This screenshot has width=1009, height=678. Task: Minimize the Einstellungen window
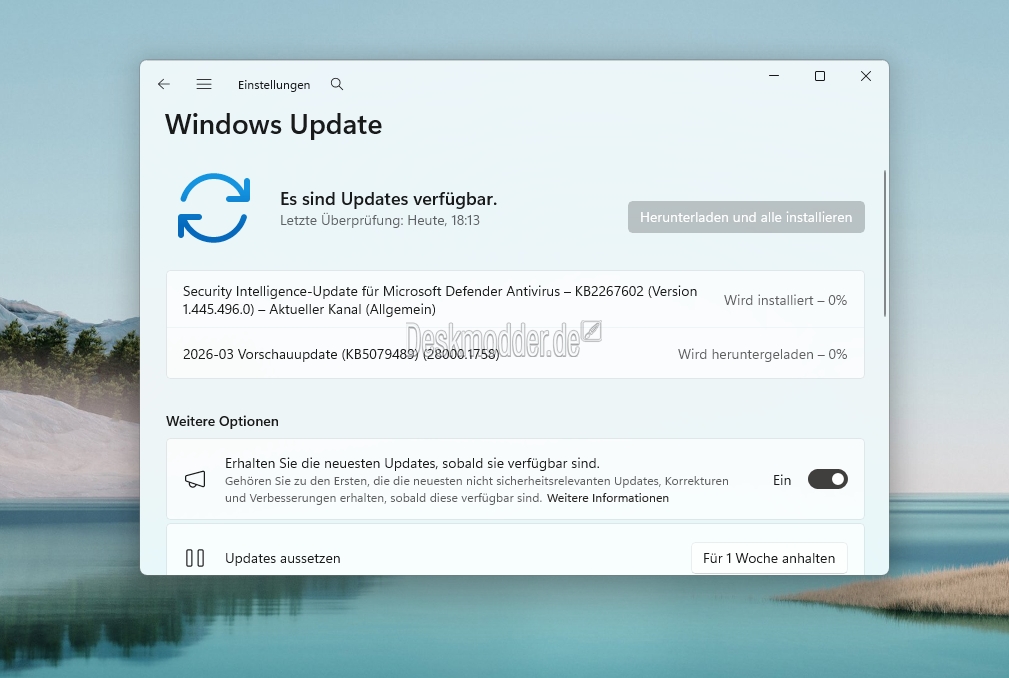click(774, 77)
